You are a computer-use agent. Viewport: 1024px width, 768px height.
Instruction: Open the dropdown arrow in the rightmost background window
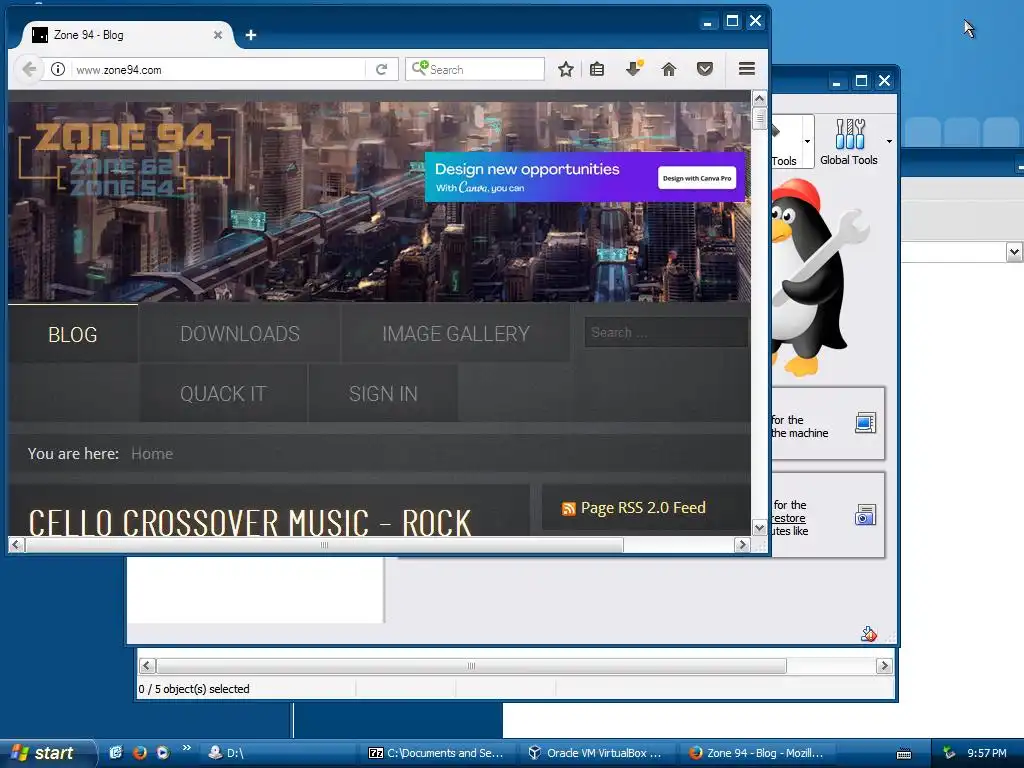(x=1014, y=251)
